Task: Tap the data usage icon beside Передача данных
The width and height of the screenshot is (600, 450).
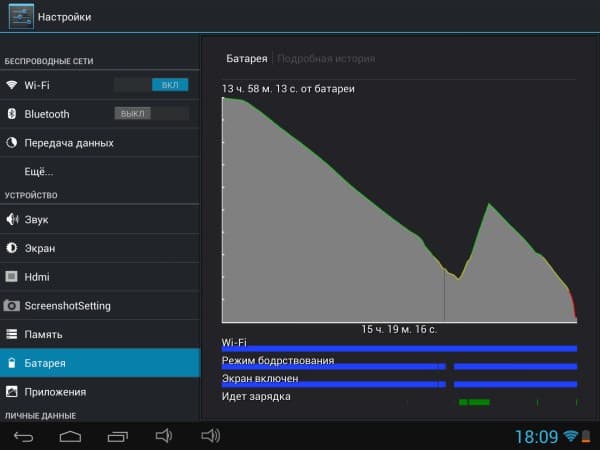Action: pyautogui.click(x=11, y=143)
